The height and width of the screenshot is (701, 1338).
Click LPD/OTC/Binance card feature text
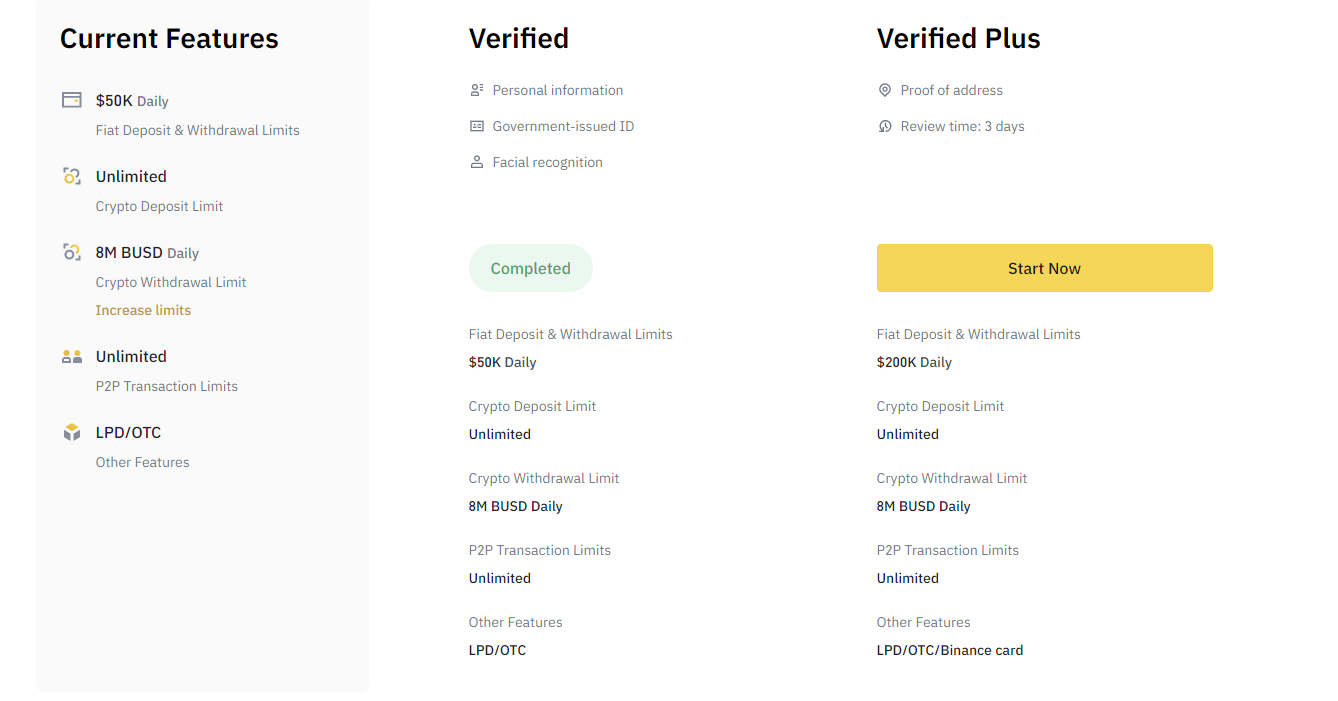coord(949,650)
